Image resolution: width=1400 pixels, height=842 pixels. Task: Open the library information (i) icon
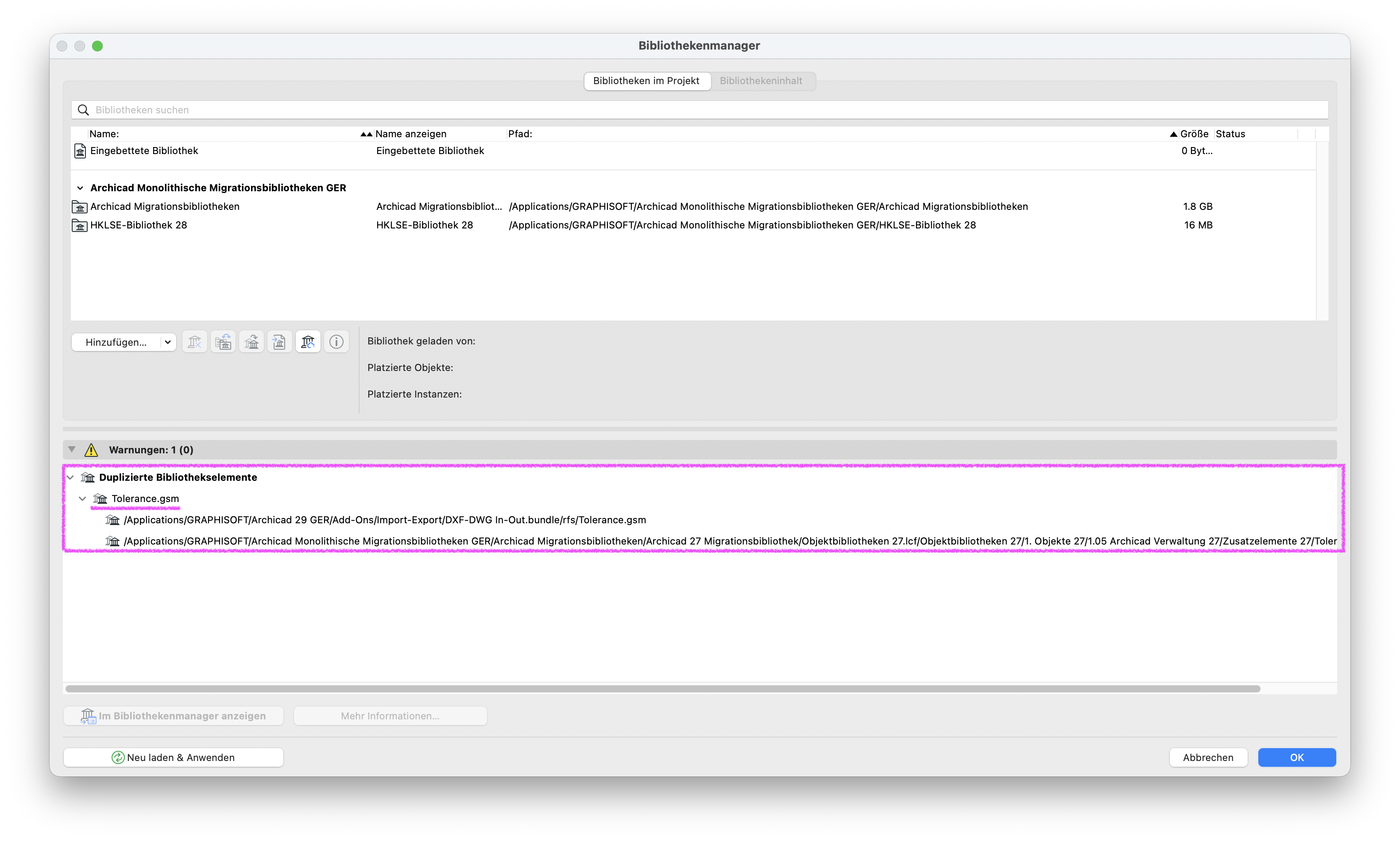(x=336, y=342)
